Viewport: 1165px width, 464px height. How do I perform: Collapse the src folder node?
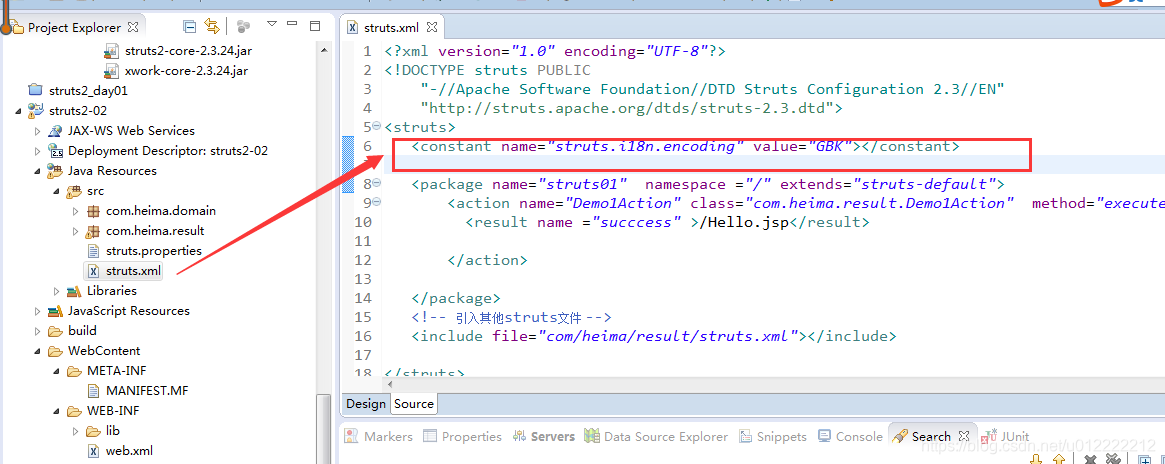pyautogui.click(x=56, y=191)
